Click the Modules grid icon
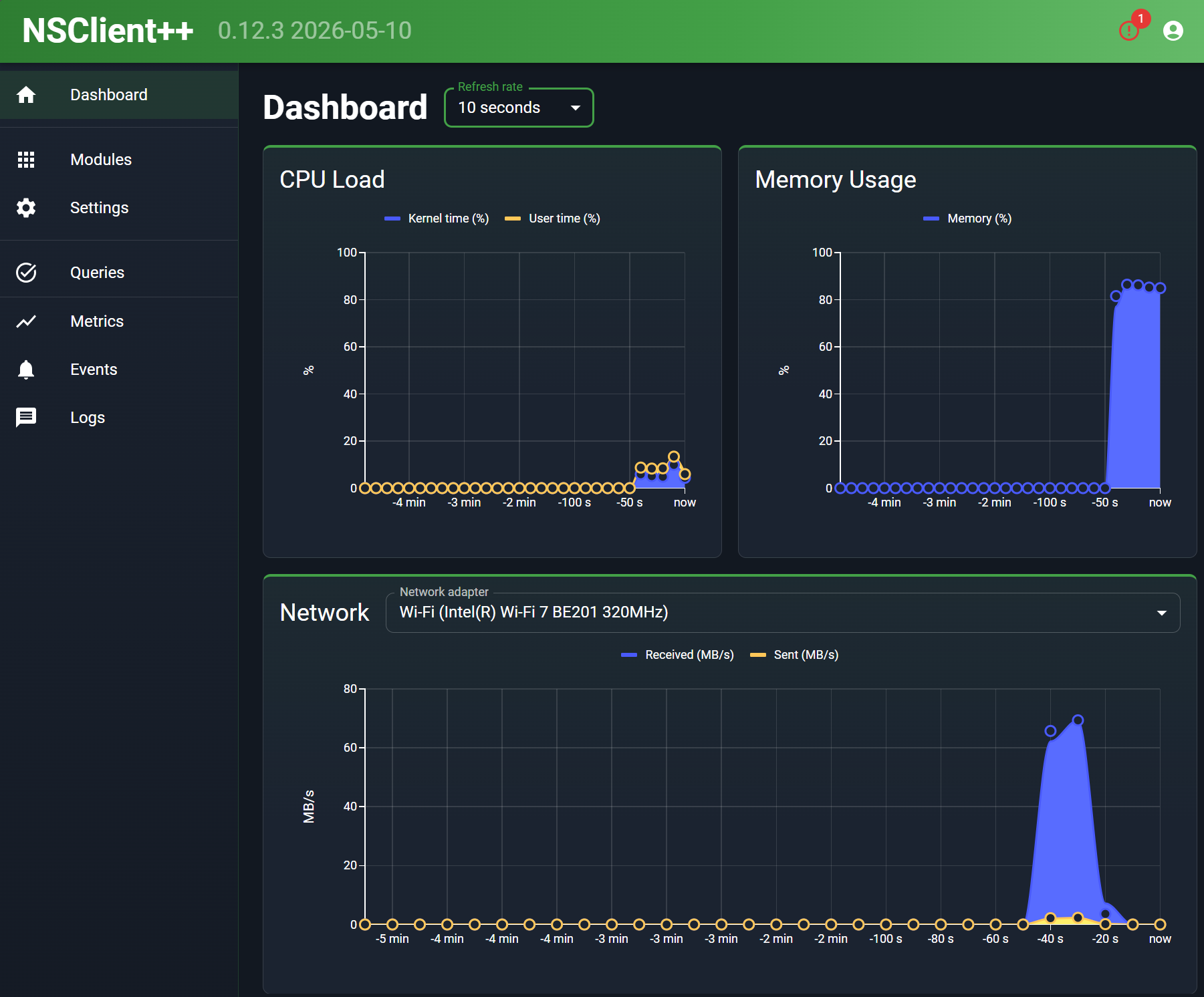This screenshot has width=1204, height=997. (x=26, y=160)
